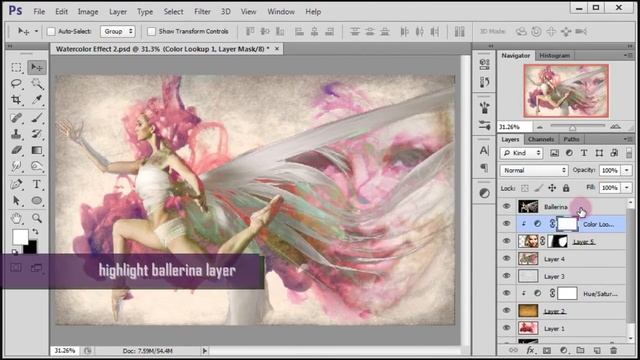The image size is (640, 360).
Task: Open the Image menu
Action: click(88, 12)
